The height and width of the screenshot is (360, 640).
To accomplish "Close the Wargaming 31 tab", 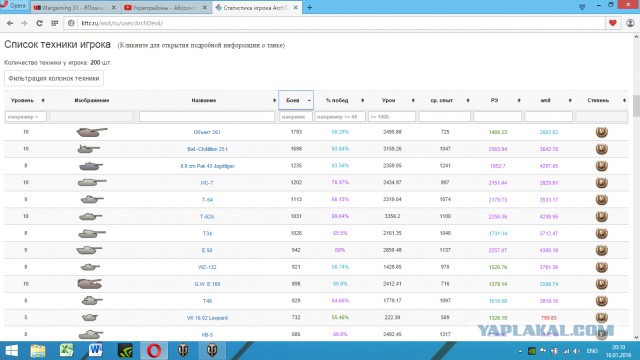I will click(x=114, y=8).
